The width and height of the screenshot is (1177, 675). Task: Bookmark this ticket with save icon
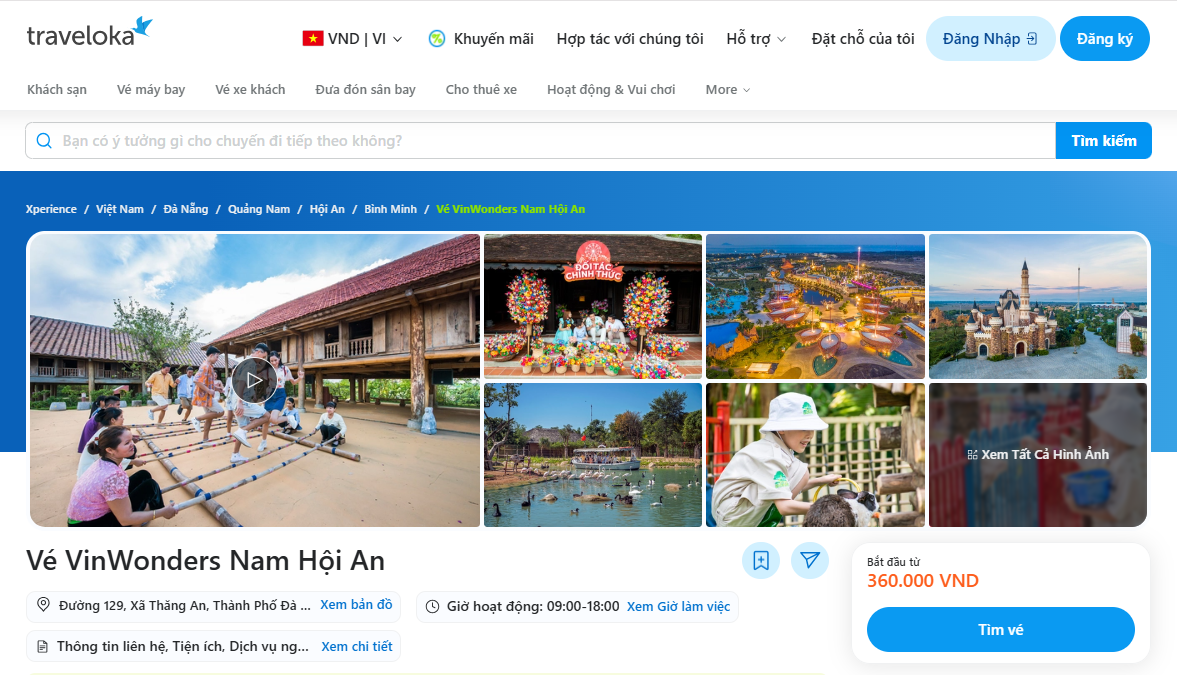[760, 560]
